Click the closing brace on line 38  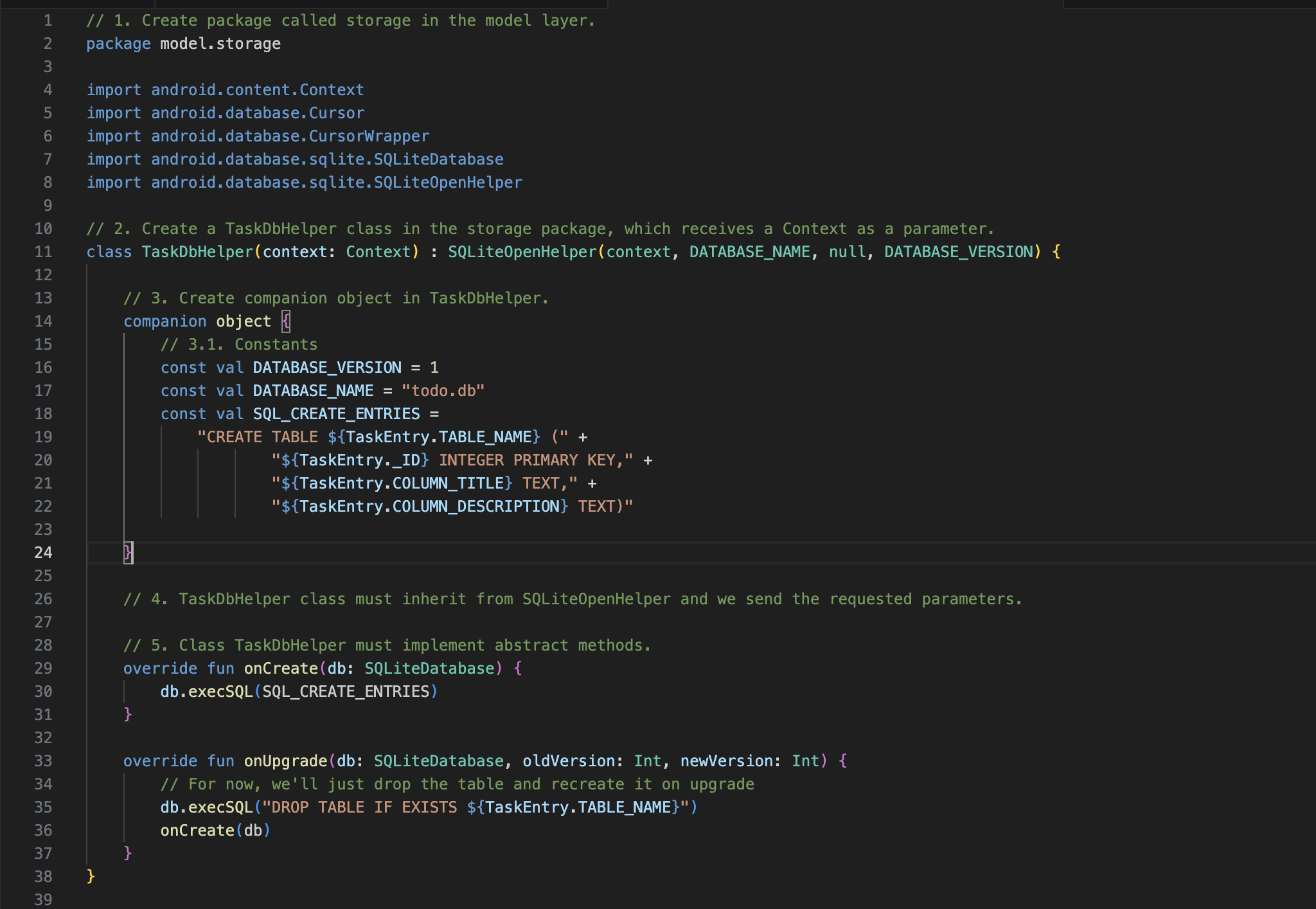coord(90,875)
